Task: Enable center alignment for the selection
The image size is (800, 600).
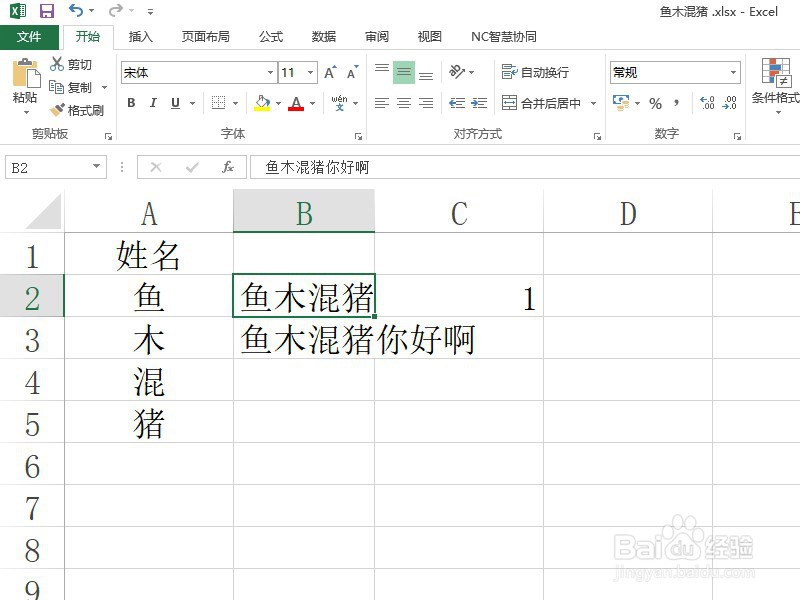Action: pyautogui.click(x=404, y=103)
